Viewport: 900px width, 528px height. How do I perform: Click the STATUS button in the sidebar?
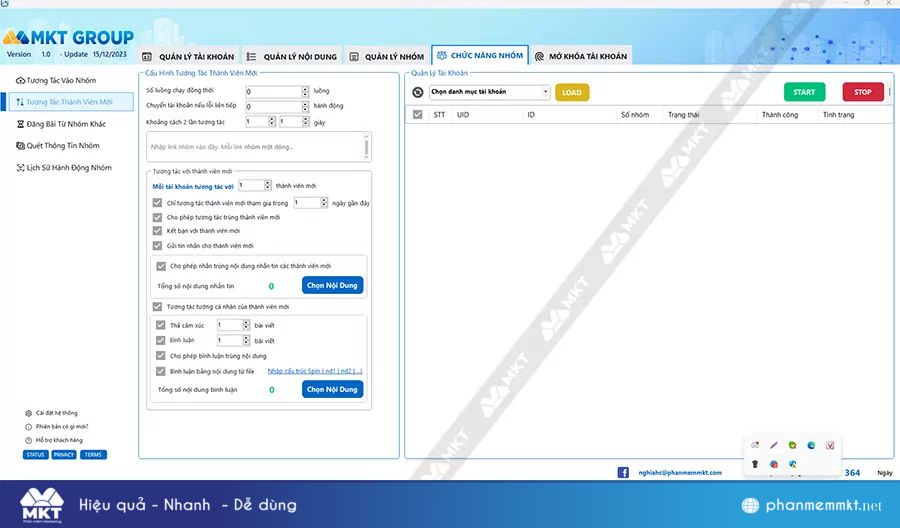coord(35,455)
